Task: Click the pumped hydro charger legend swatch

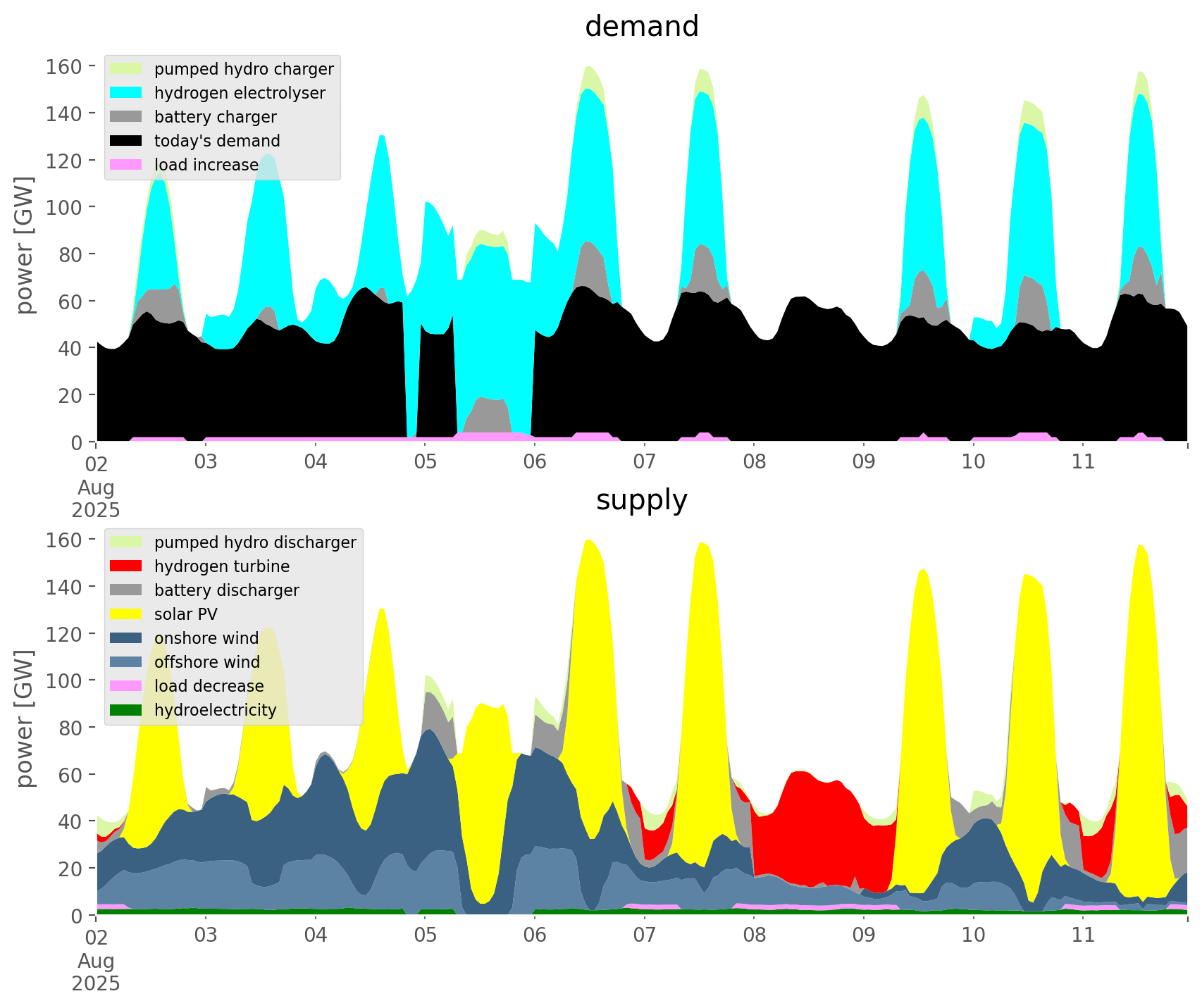Action: [x=126, y=69]
